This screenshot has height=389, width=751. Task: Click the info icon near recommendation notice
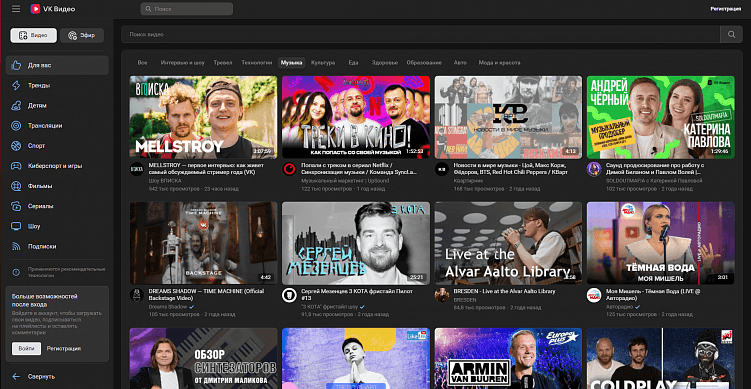pyautogui.click(x=16, y=272)
